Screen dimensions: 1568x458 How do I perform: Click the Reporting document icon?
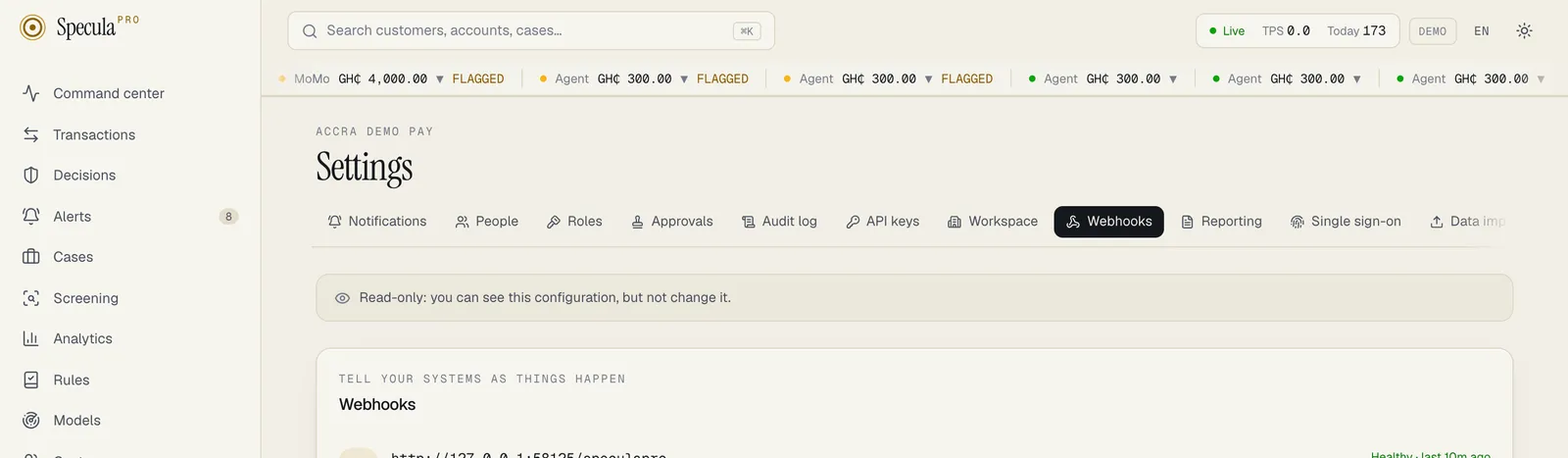(1188, 222)
